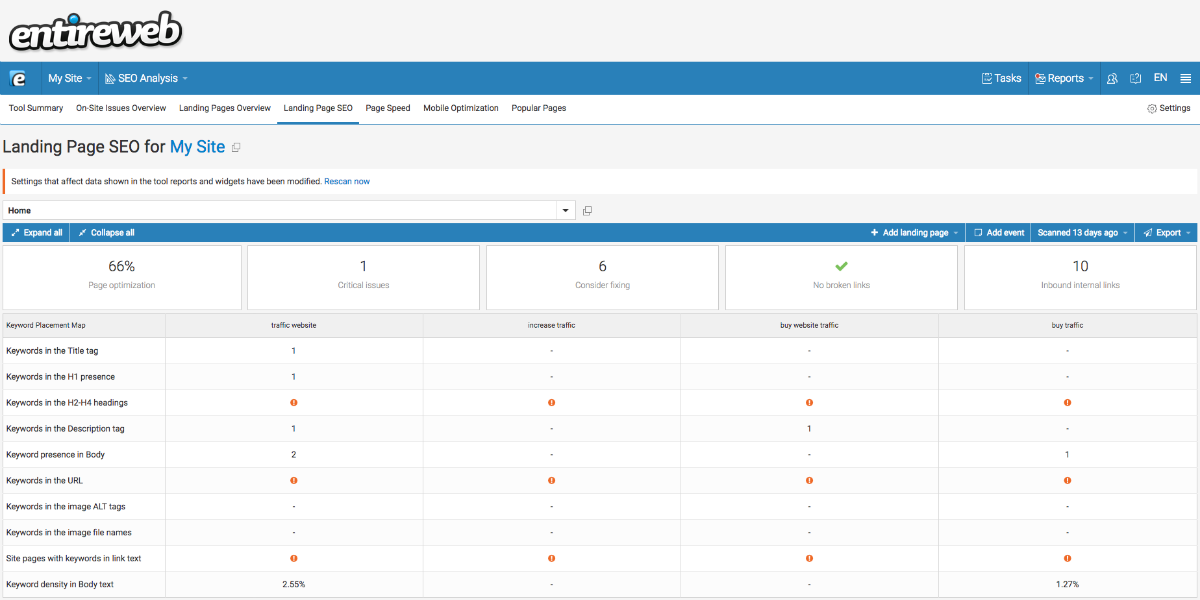Click the 1.27% keyword density value
This screenshot has height=600, width=1200.
tap(1067, 584)
